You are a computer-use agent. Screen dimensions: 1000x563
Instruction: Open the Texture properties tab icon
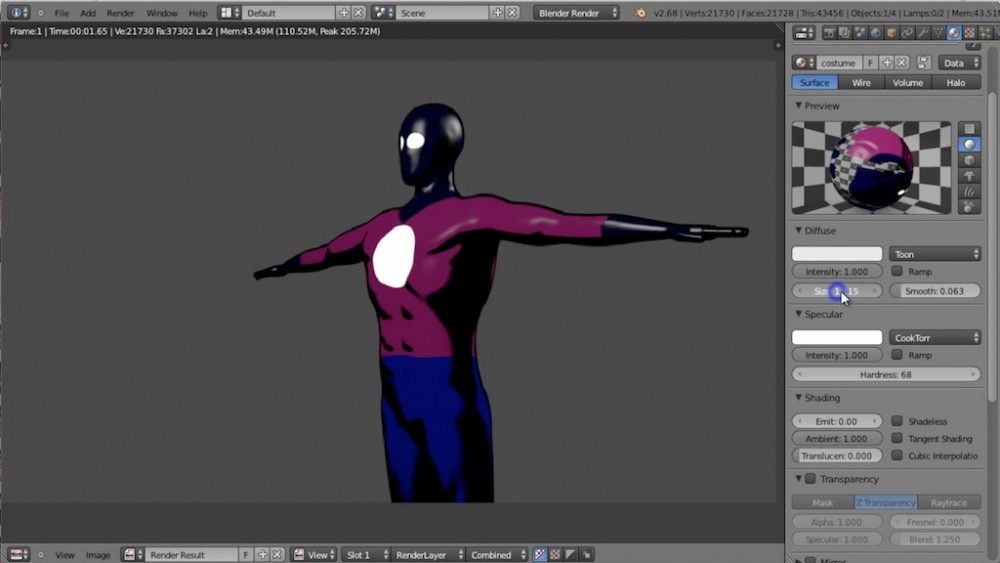[970, 33]
